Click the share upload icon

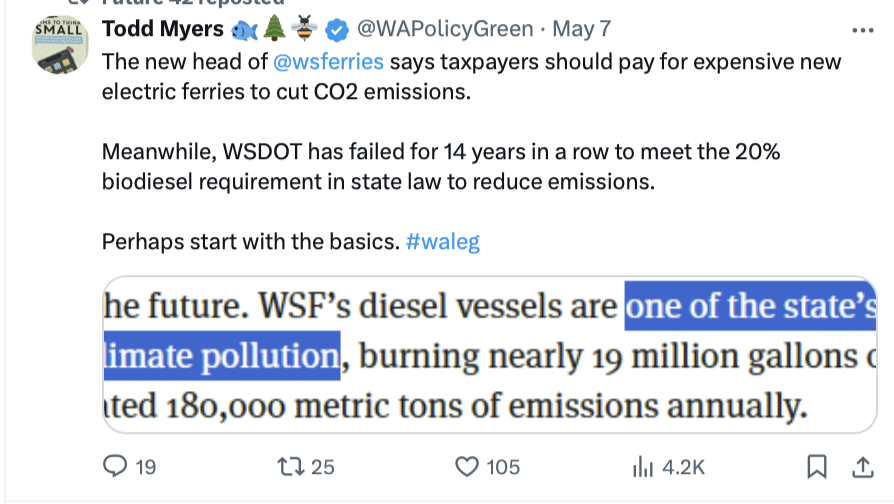click(x=860, y=466)
